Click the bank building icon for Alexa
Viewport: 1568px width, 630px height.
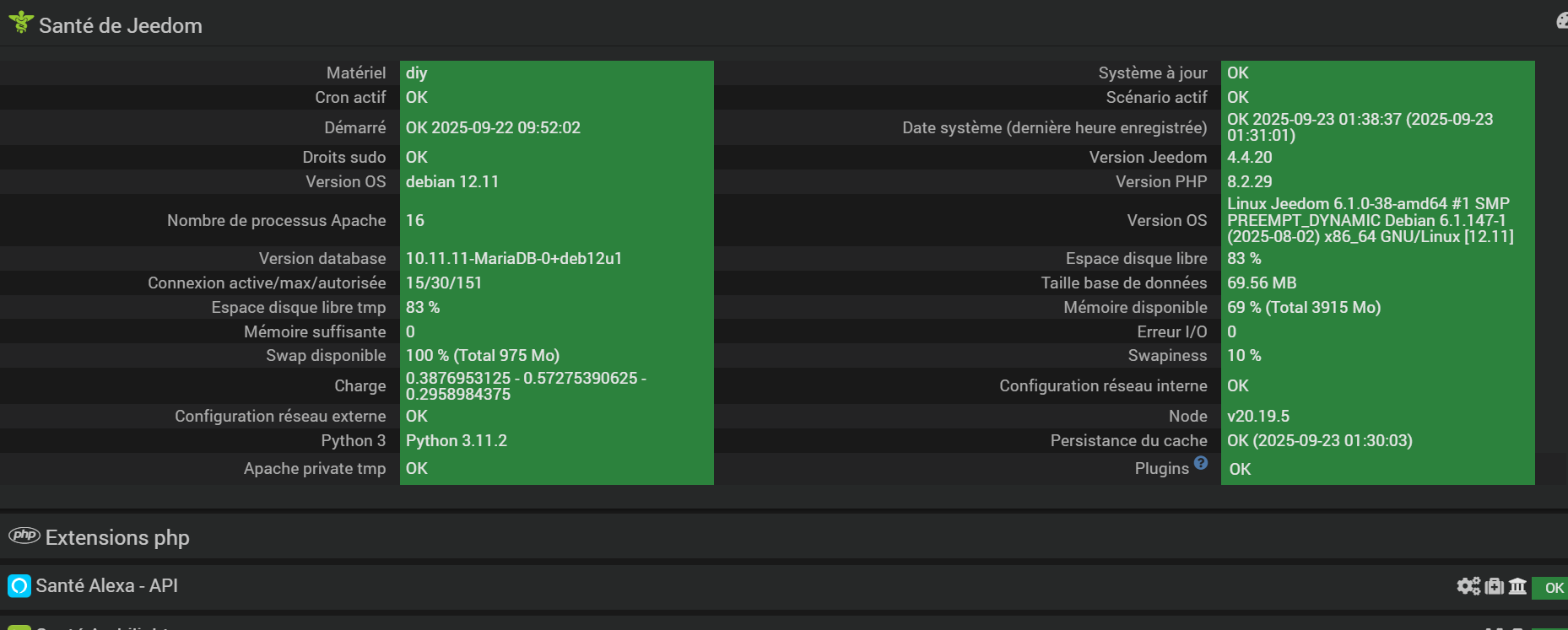click(x=1517, y=586)
